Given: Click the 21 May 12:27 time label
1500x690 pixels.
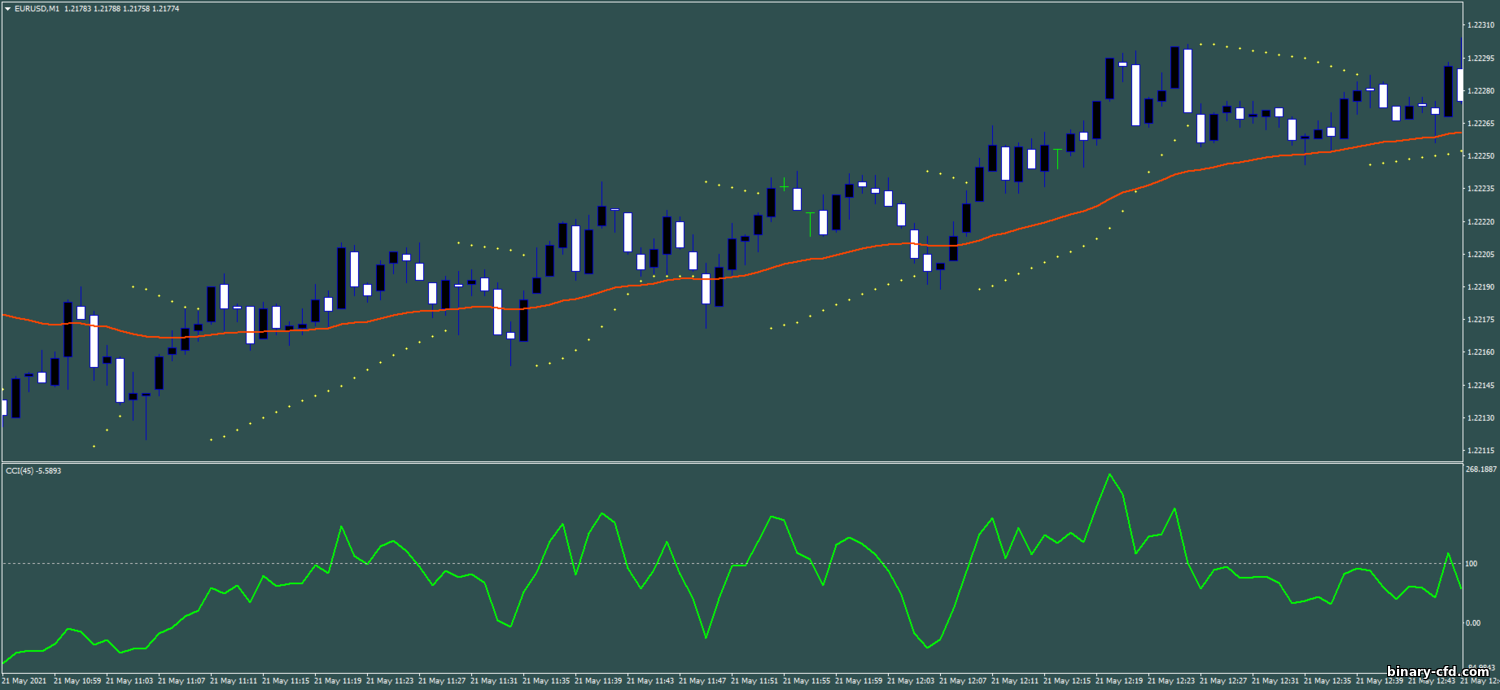Looking at the screenshot, I should pos(1223,681).
